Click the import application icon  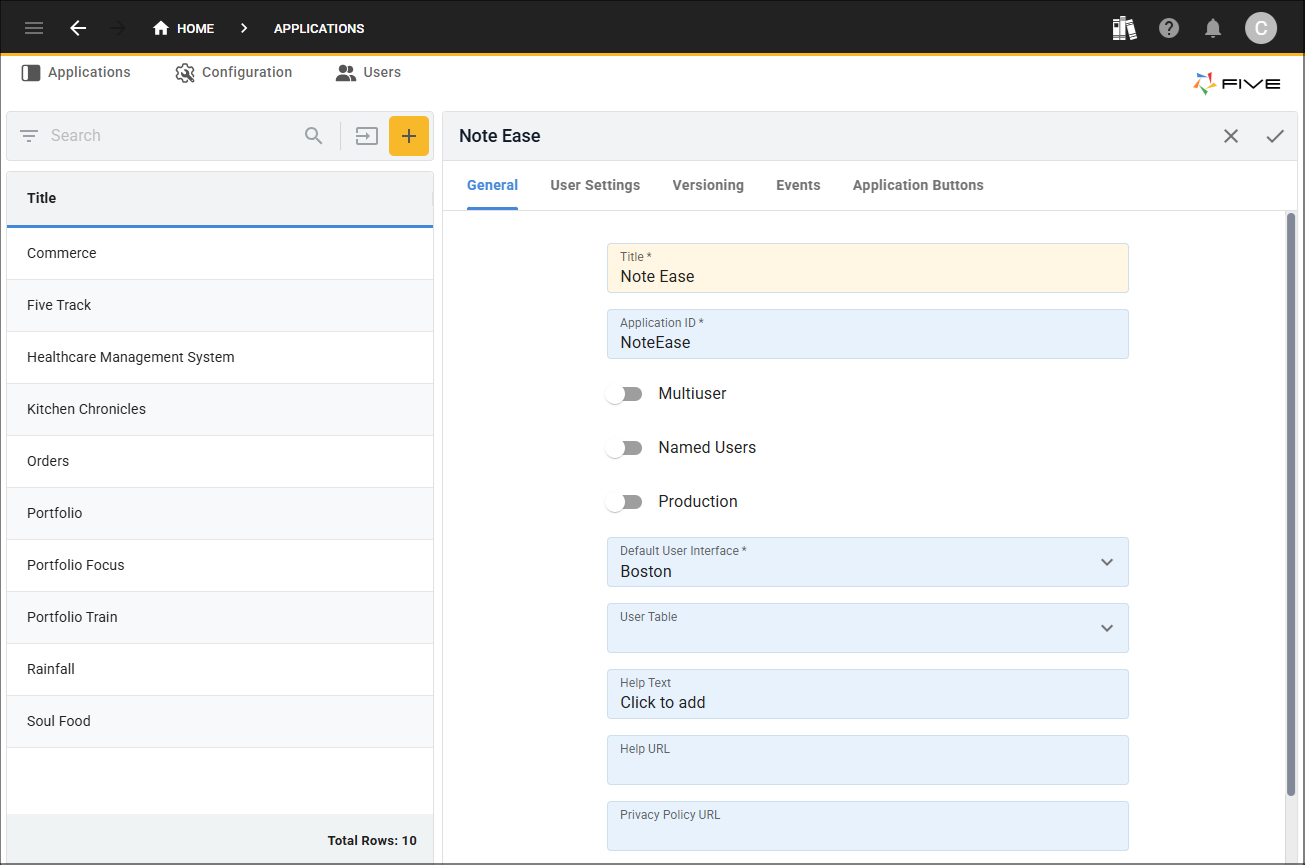point(367,136)
